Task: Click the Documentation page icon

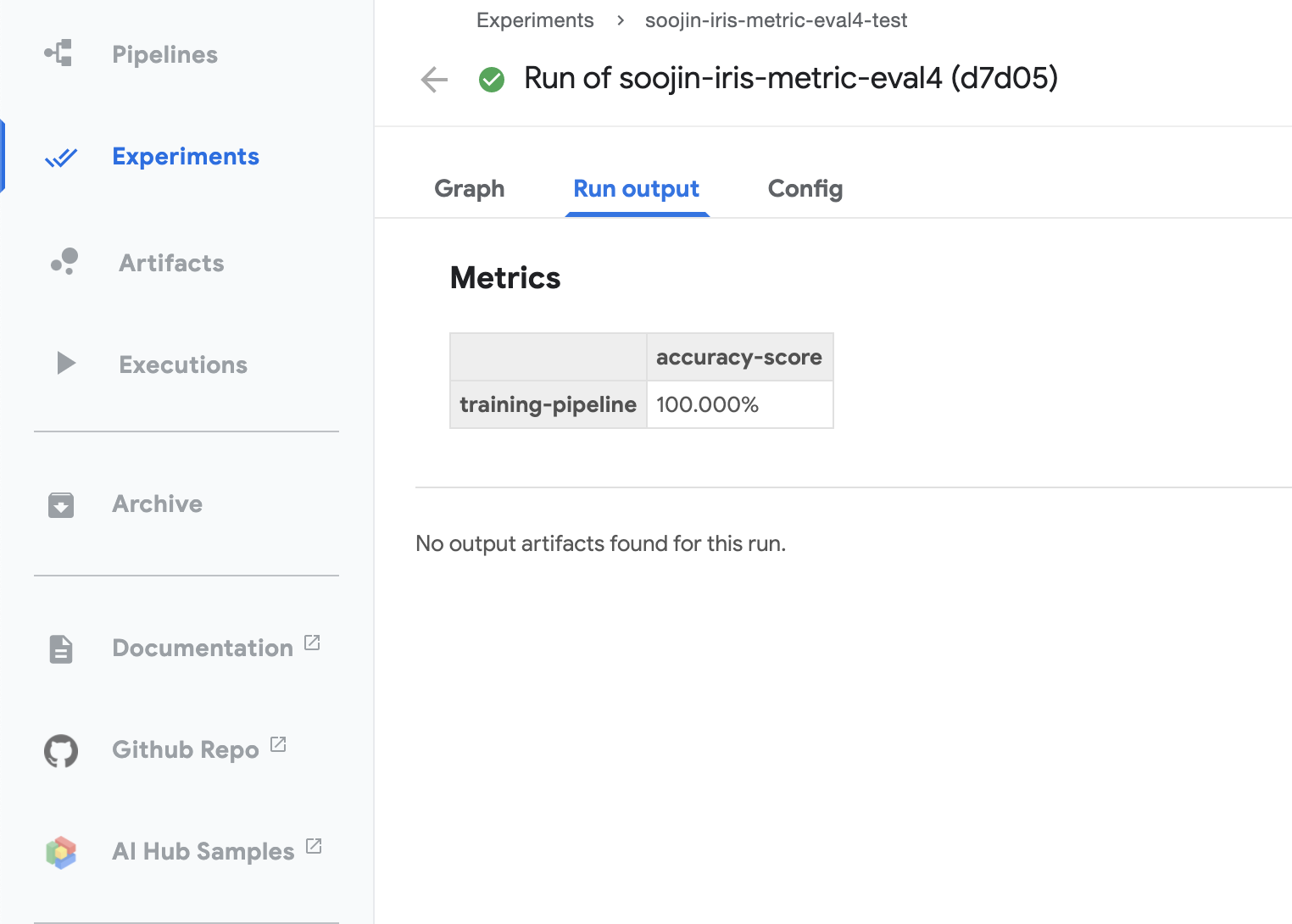Action: click(x=61, y=648)
